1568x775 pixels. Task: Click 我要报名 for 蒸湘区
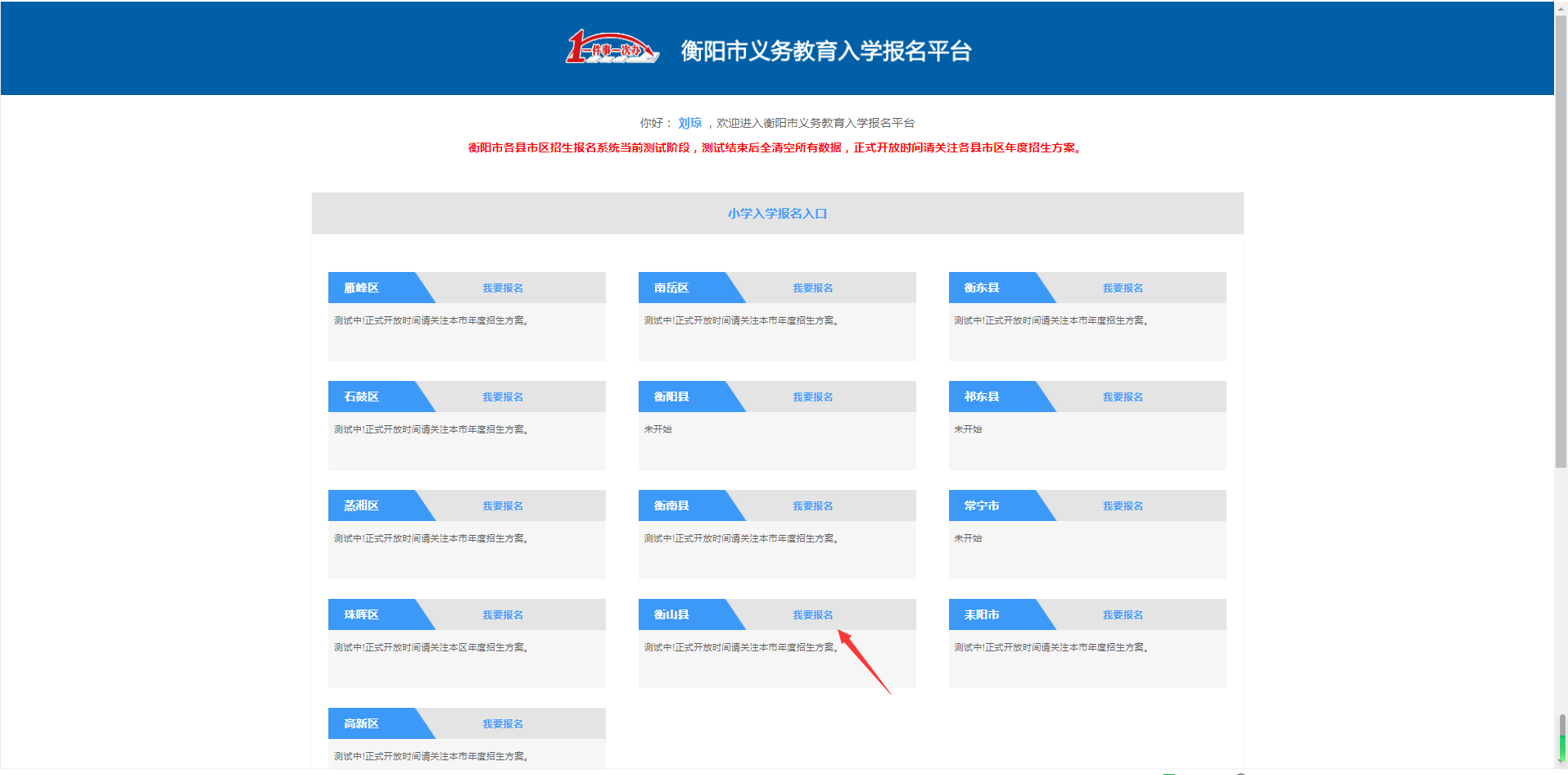point(503,506)
